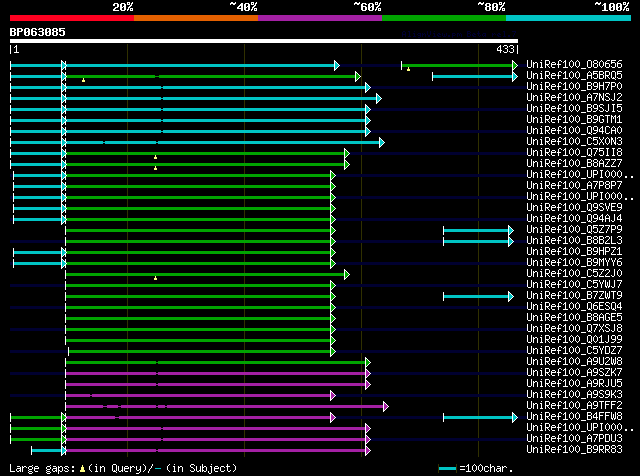Open the UniRef100_O80656 hit label
The height and width of the screenshot is (476, 640).
click(574, 64)
